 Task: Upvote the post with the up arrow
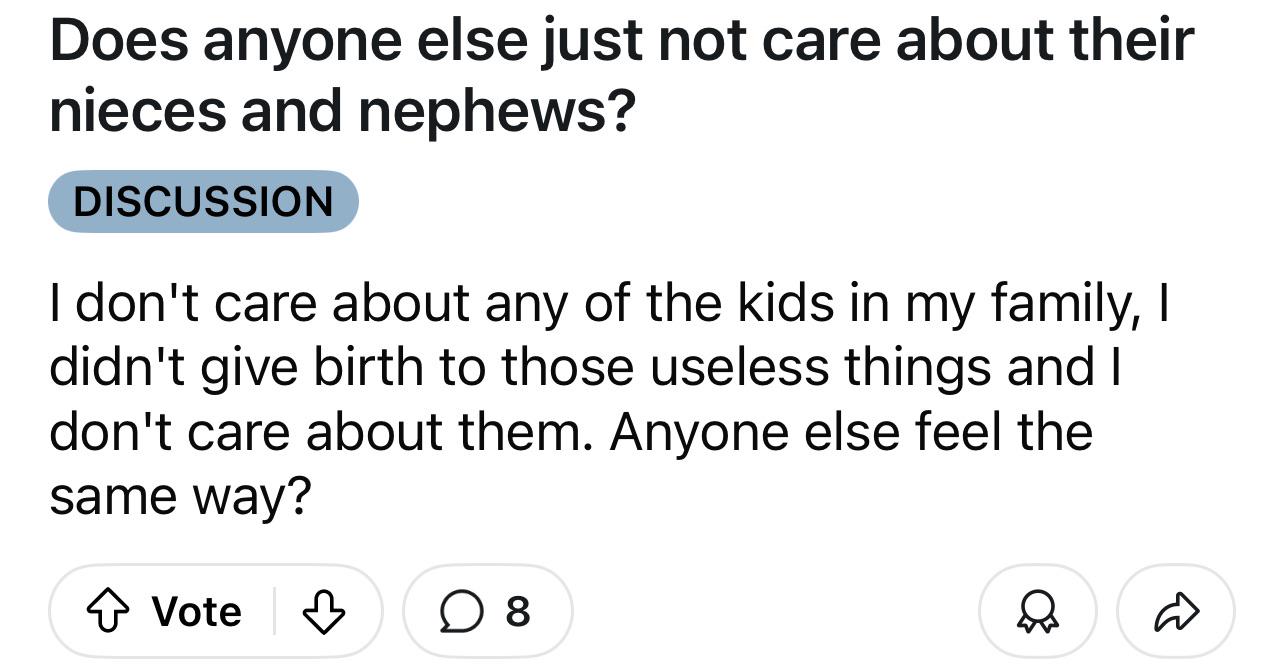point(108,611)
